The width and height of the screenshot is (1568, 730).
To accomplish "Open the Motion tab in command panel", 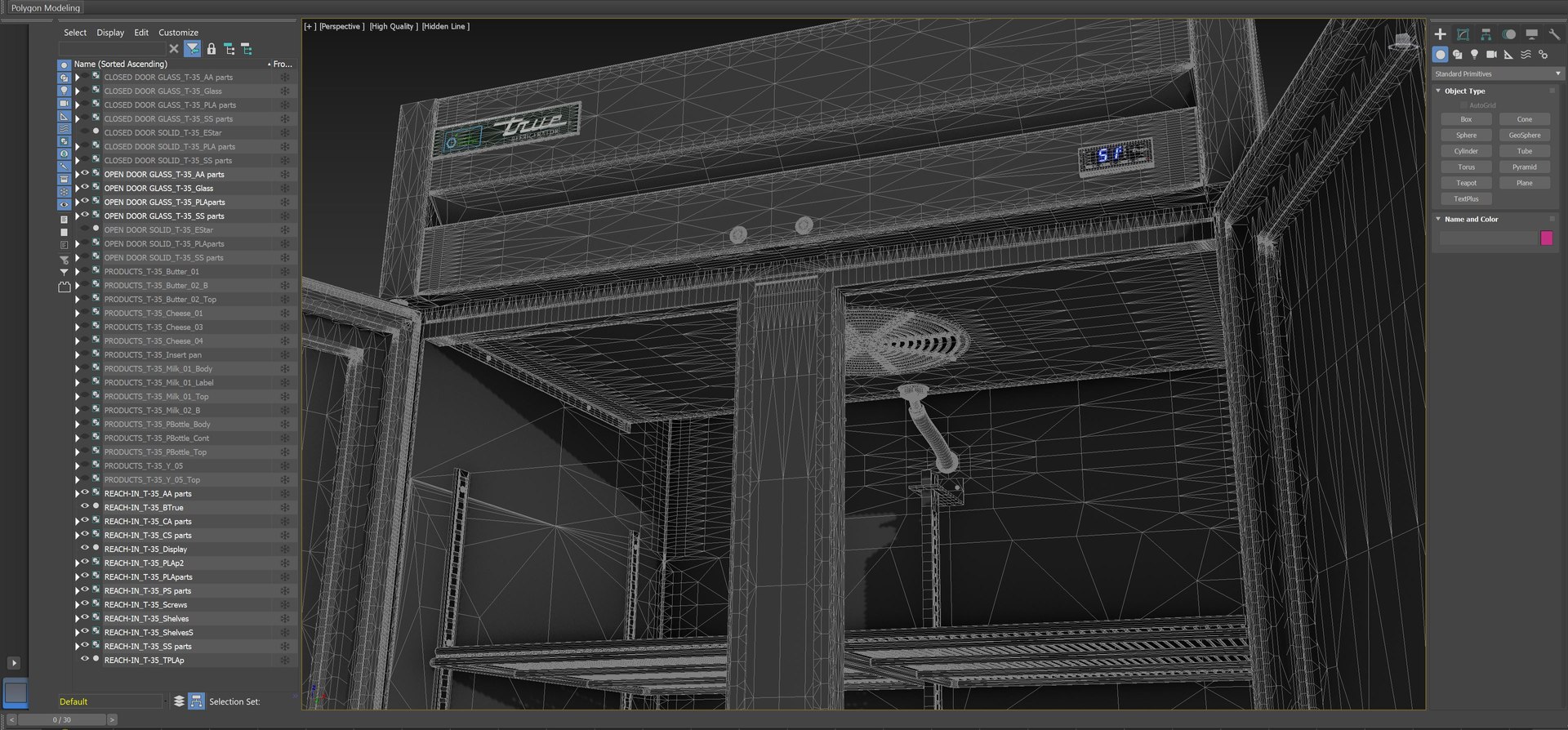I will point(1509,34).
